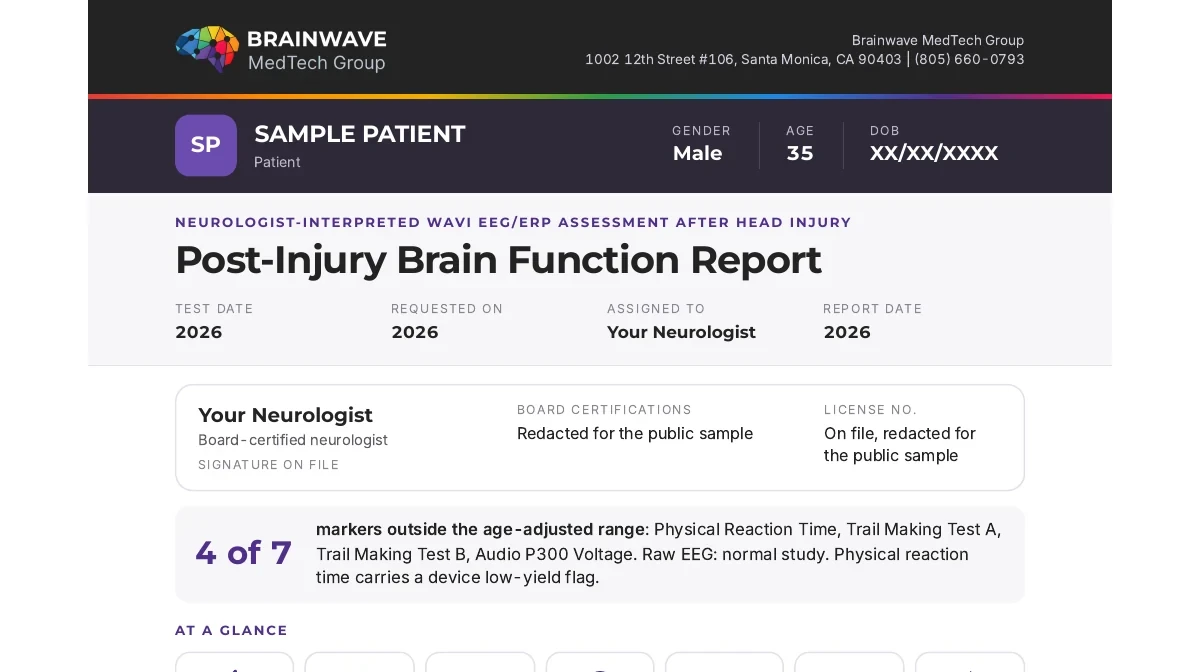1201x672 pixels.
Task: Click the gender value Male
Action: click(x=697, y=153)
